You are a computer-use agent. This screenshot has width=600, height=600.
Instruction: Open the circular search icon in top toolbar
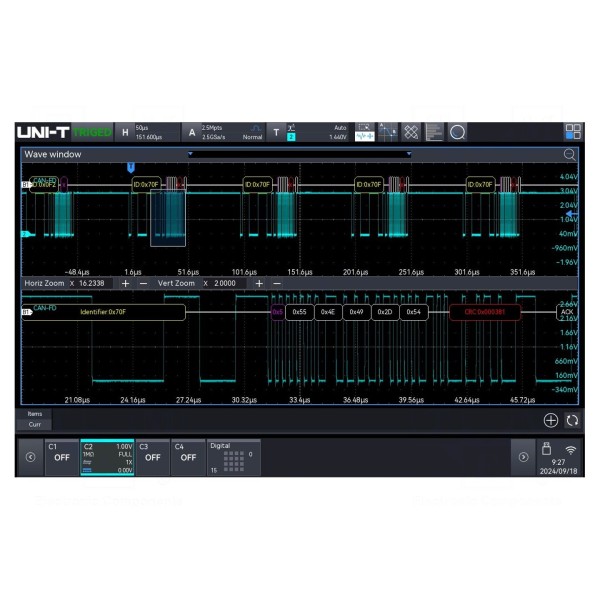(457, 132)
